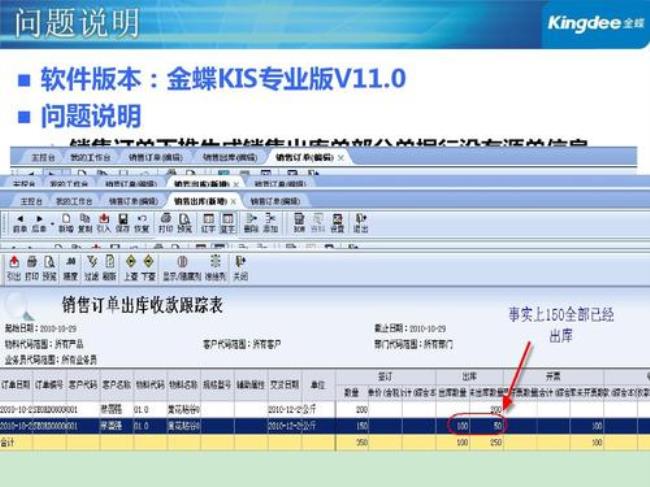Trace downward with the 下查 icon
The image size is (650, 487).
[148, 268]
